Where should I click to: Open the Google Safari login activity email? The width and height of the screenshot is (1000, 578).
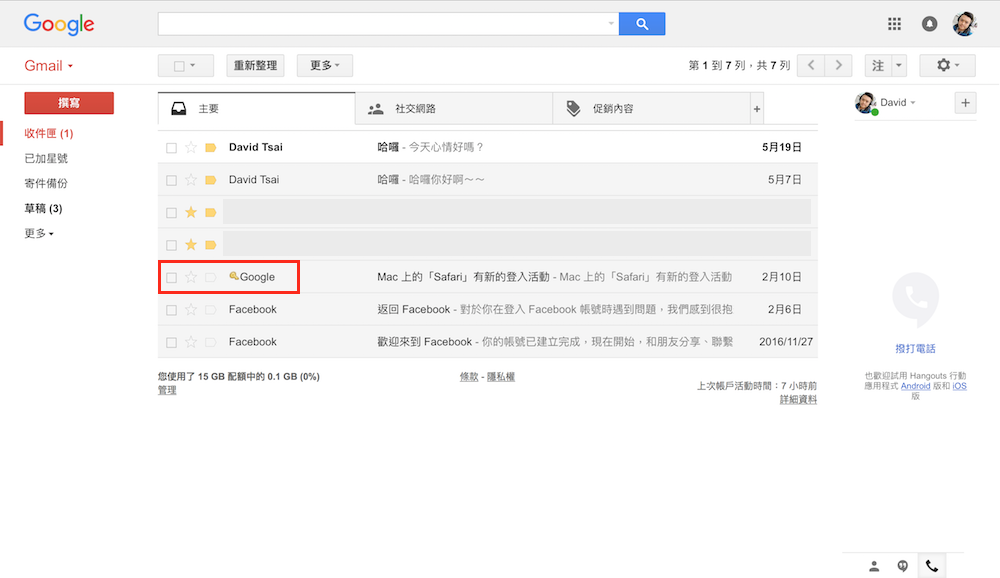pyautogui.click(x=487, y=277)
